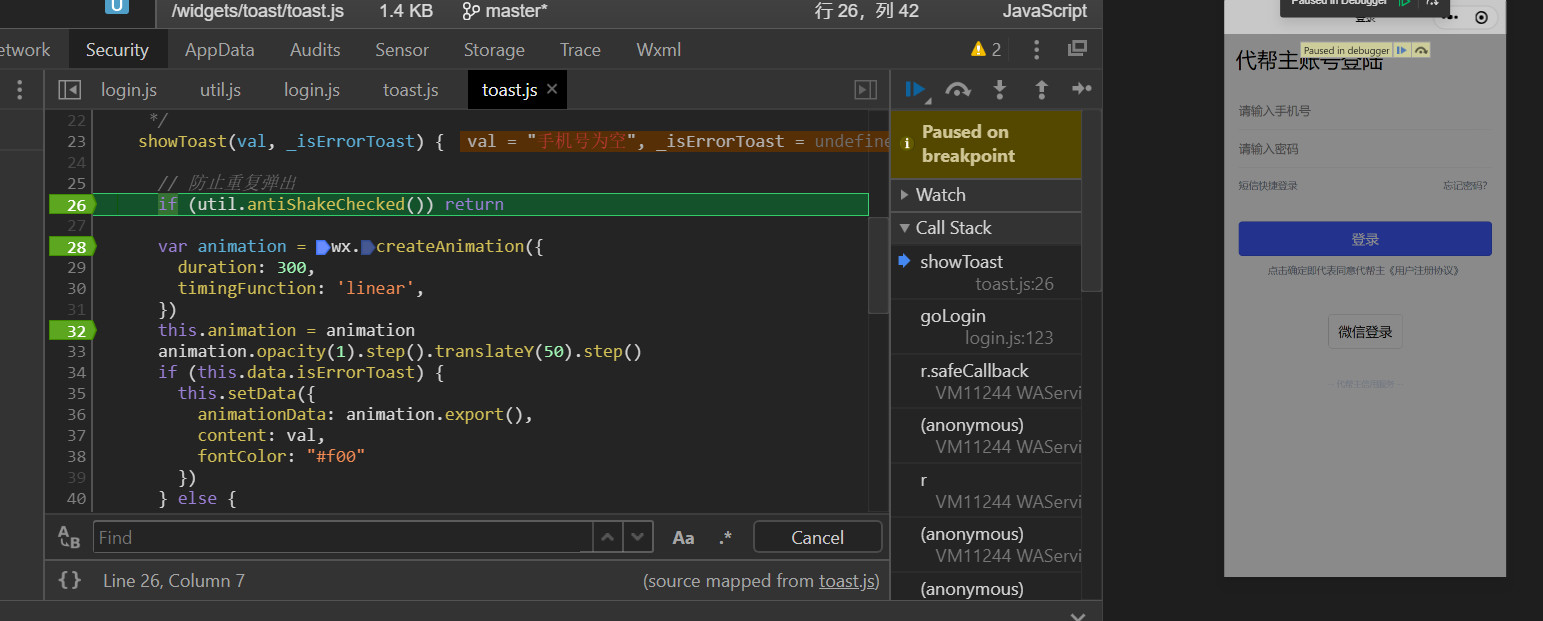Open the util.js file tab

click(220, 90)
